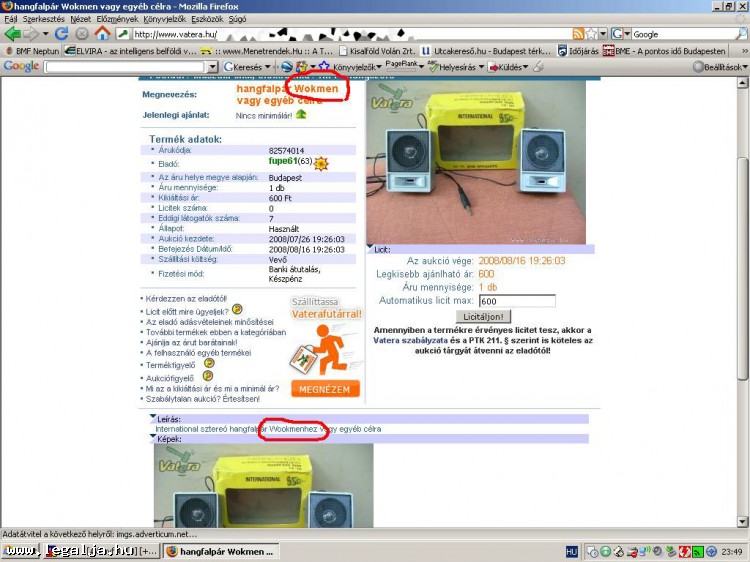750x562 pixels.
Task: Click the Automatikus licit max input field
Action: point(516,301)
